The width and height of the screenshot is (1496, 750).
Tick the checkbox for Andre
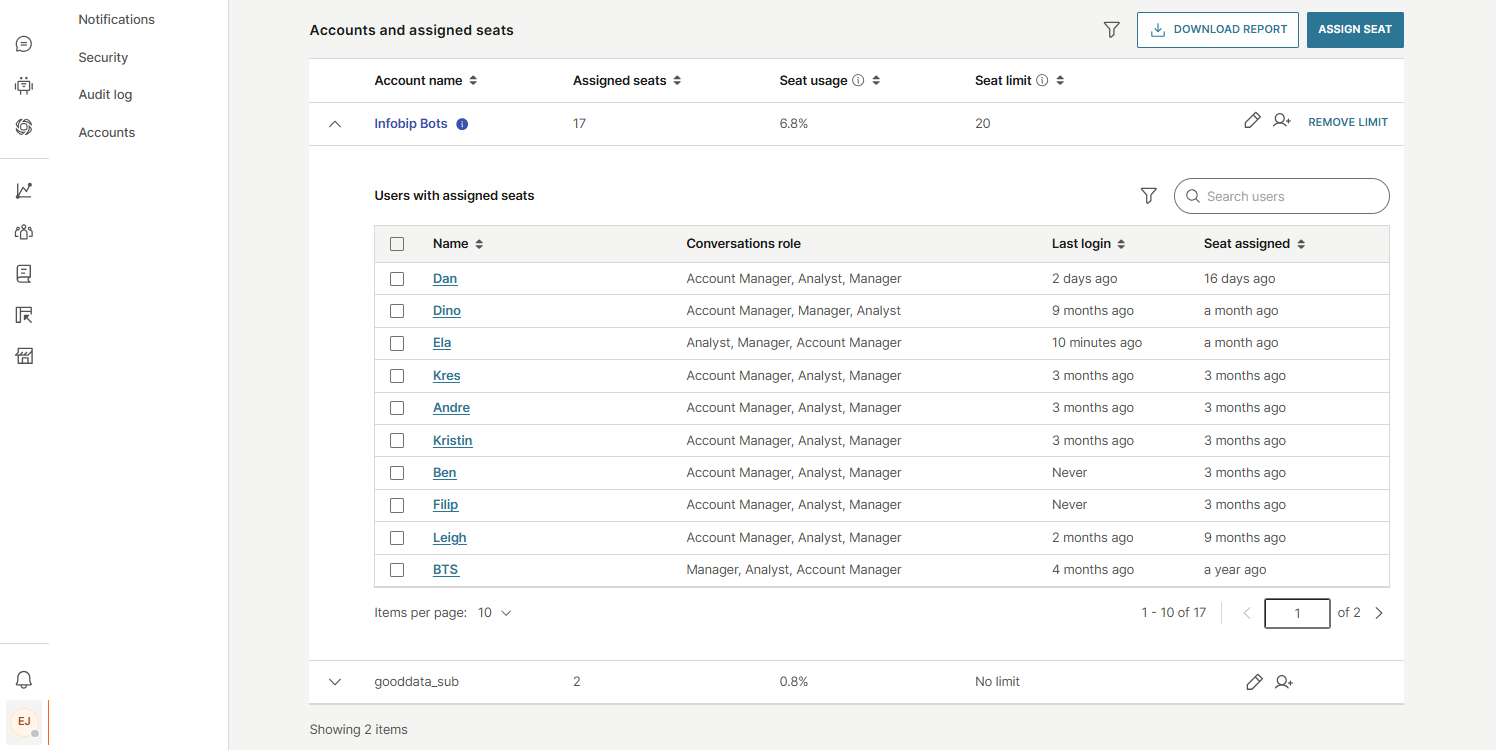point(397,408)
